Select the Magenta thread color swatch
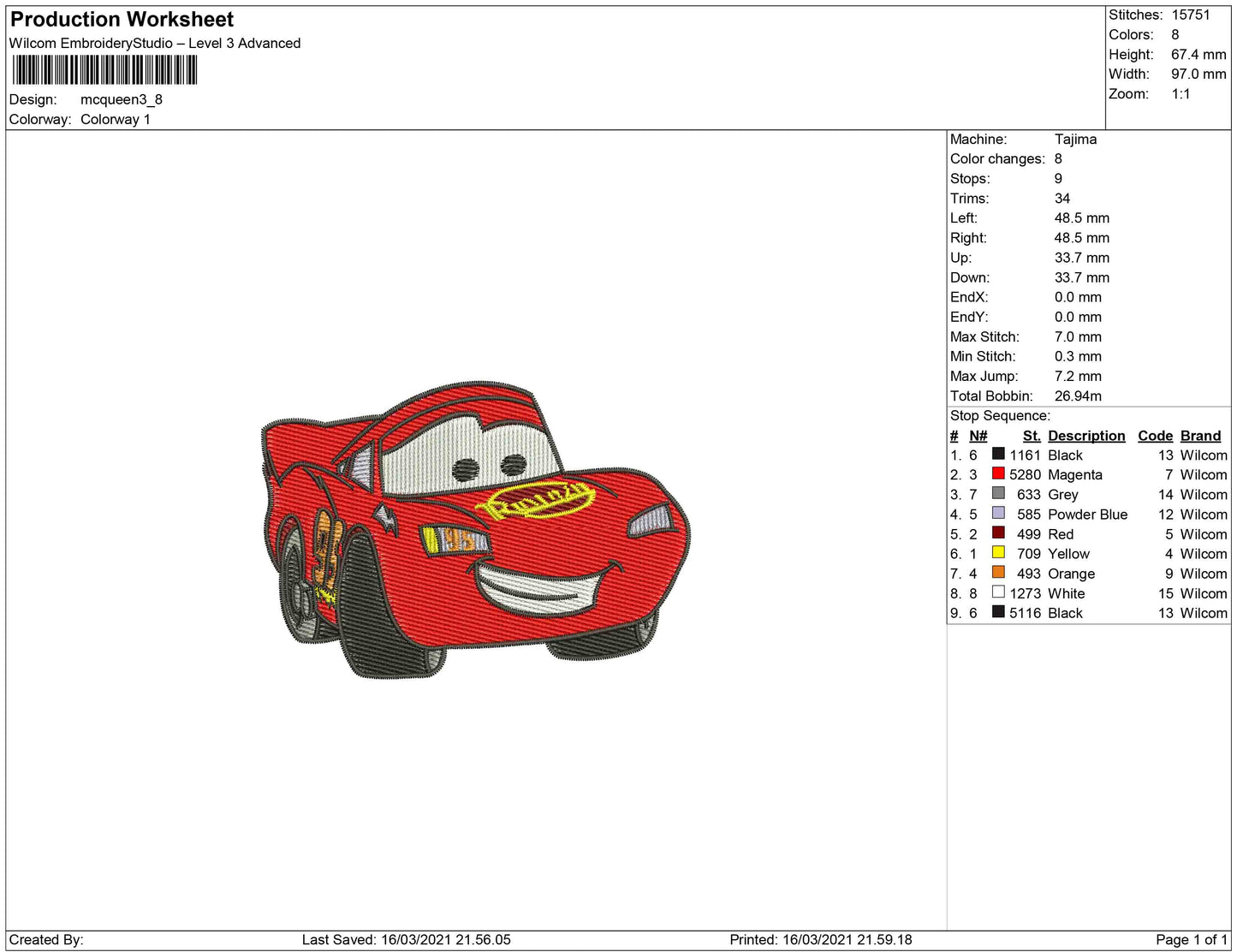This screenshot has width=1237, height=952. tap(998, 473)
